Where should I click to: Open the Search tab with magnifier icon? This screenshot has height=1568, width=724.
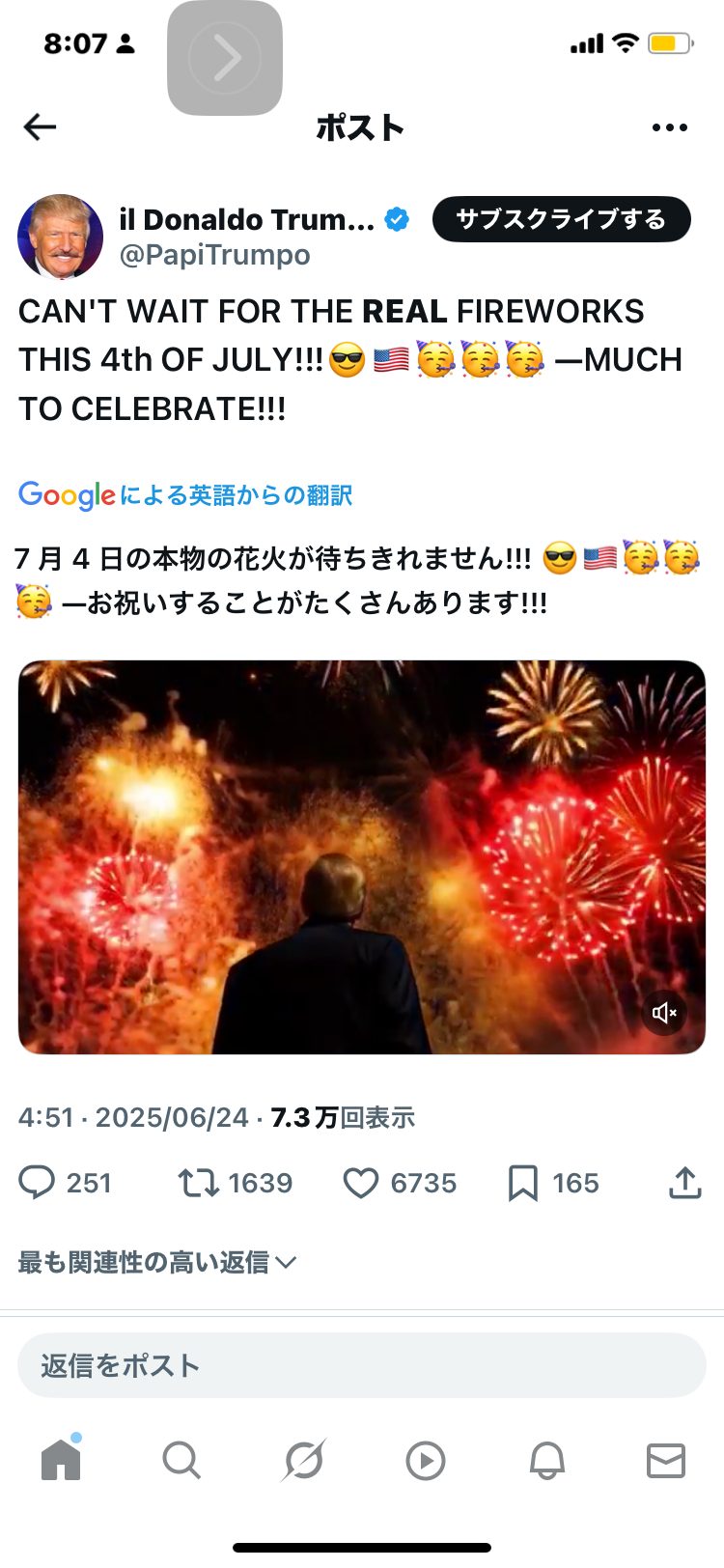pyautogui.click(x=181, y=1461)
